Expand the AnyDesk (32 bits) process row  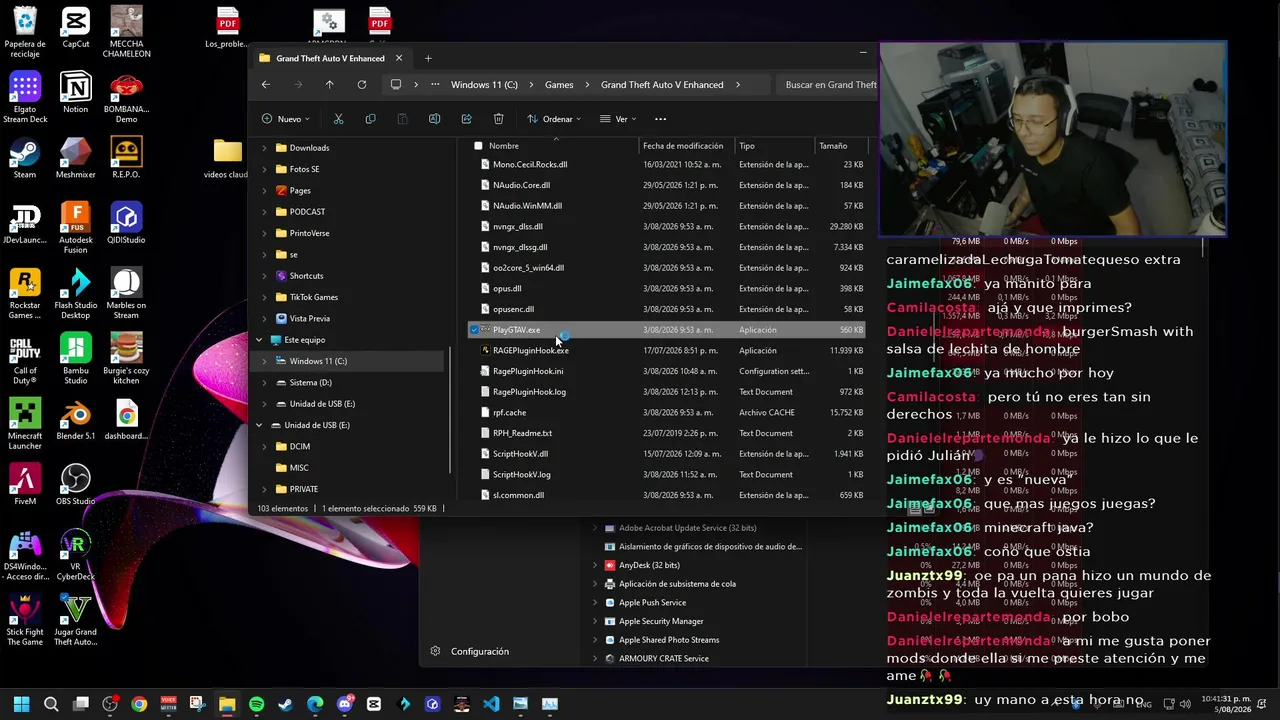coord(595,565)
